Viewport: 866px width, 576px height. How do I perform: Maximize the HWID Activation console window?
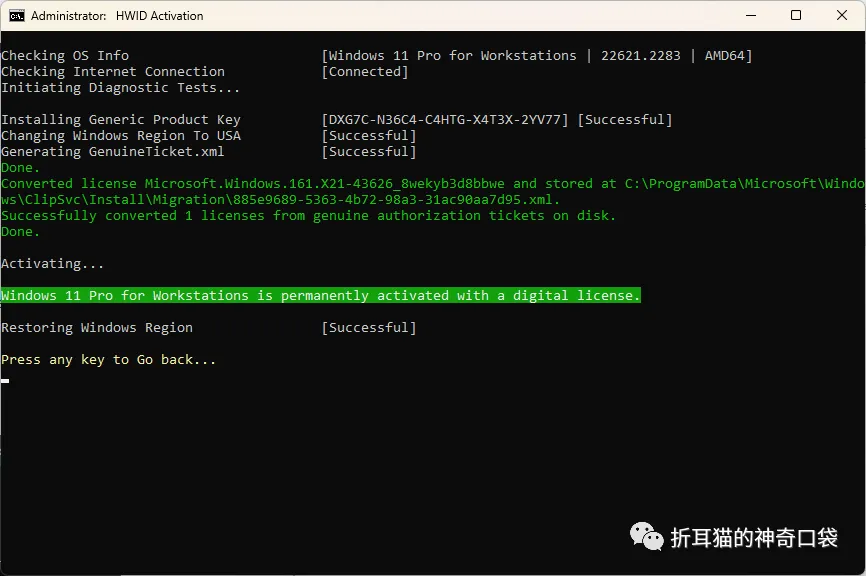tap(796, 15)
